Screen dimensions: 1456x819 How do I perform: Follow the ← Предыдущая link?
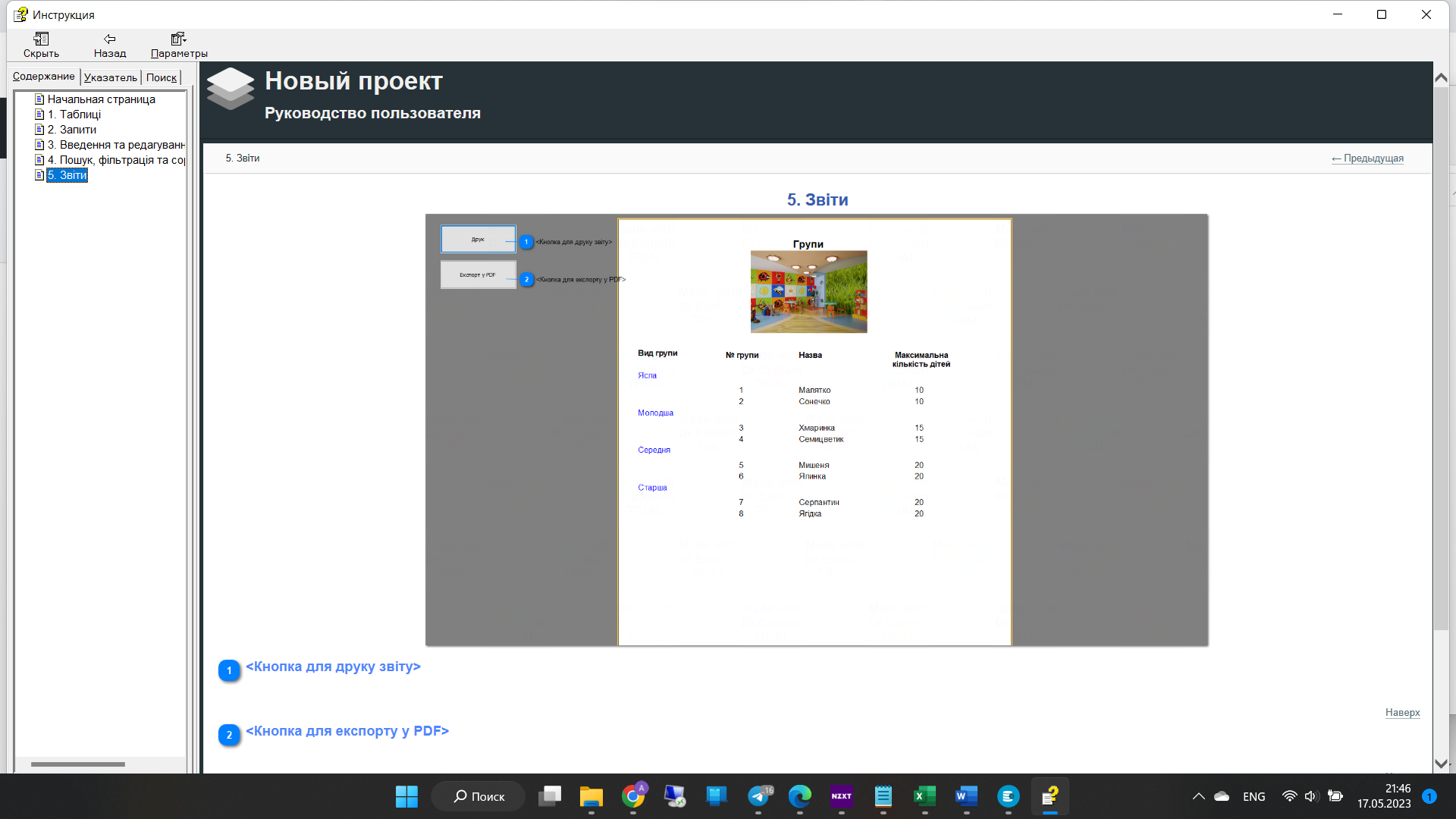[1367, 158]
